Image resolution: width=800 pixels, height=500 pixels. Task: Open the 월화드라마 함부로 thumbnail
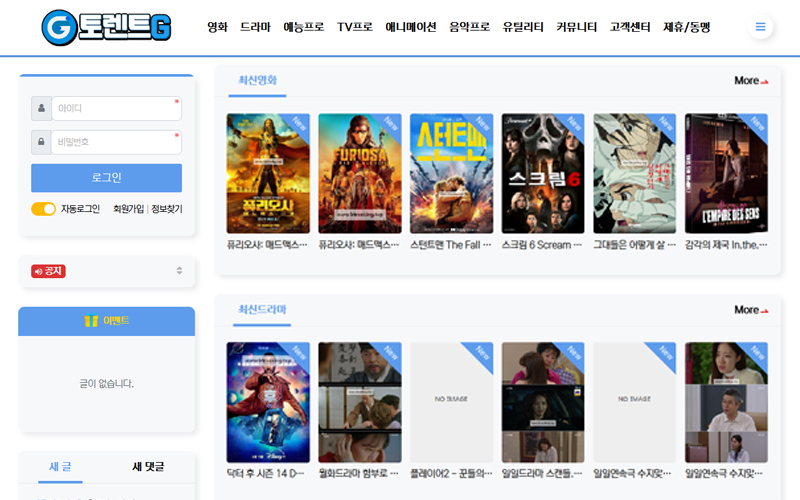pyautogui.click(x=360, y=403)
